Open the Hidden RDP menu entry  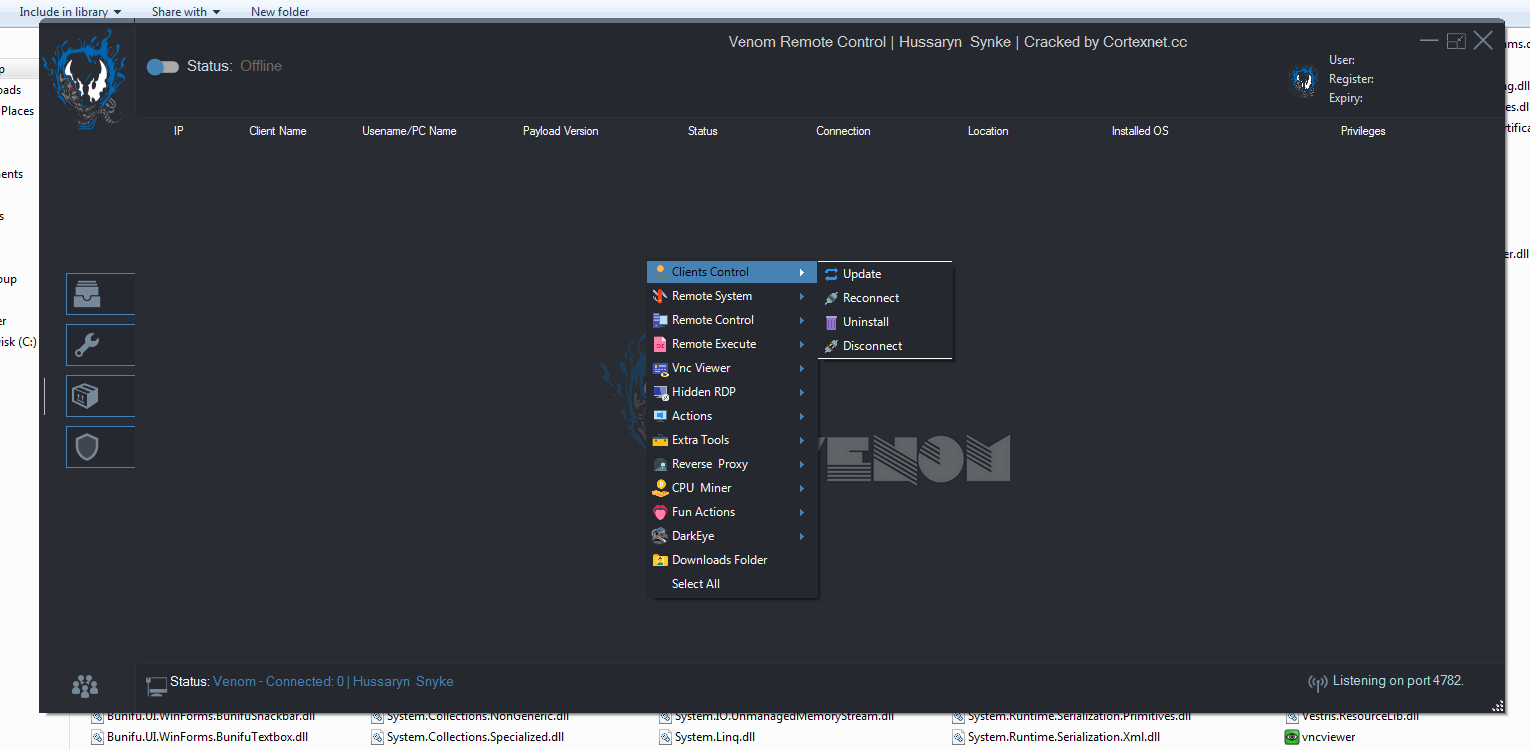click(730, 391)
